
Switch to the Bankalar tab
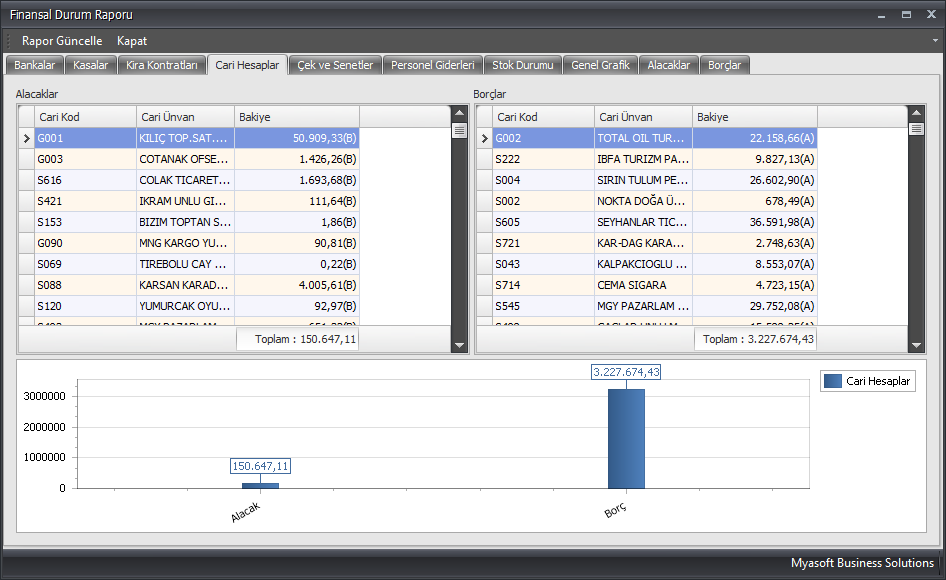point(34,65)
